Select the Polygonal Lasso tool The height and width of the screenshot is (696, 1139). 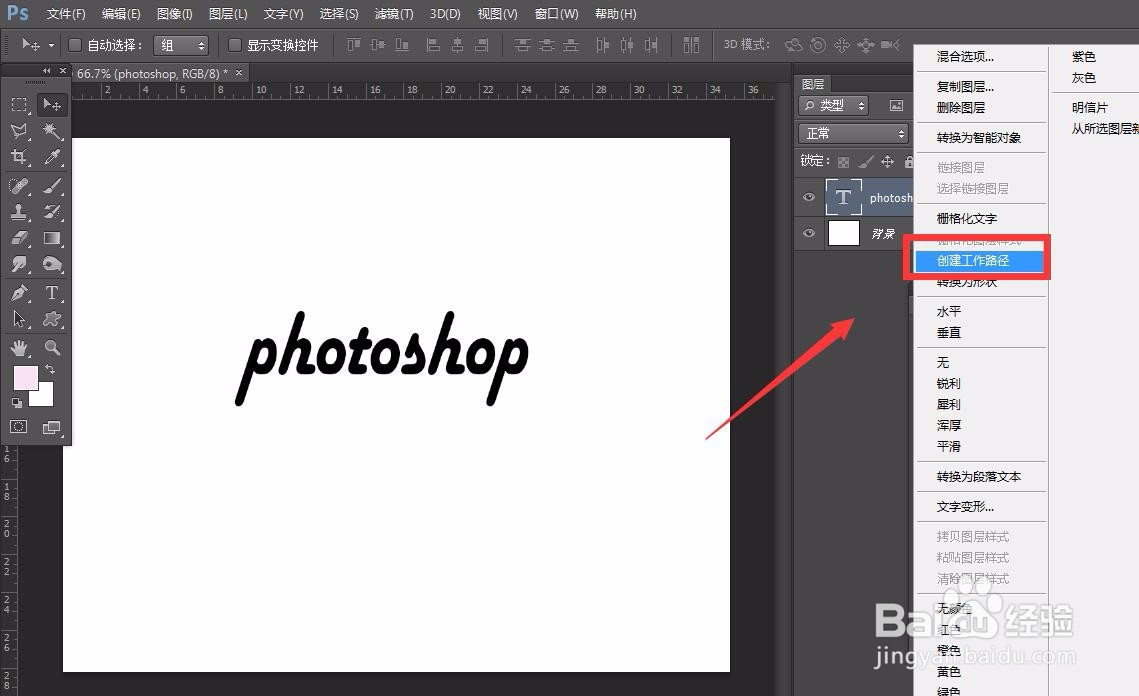[19, 131]
